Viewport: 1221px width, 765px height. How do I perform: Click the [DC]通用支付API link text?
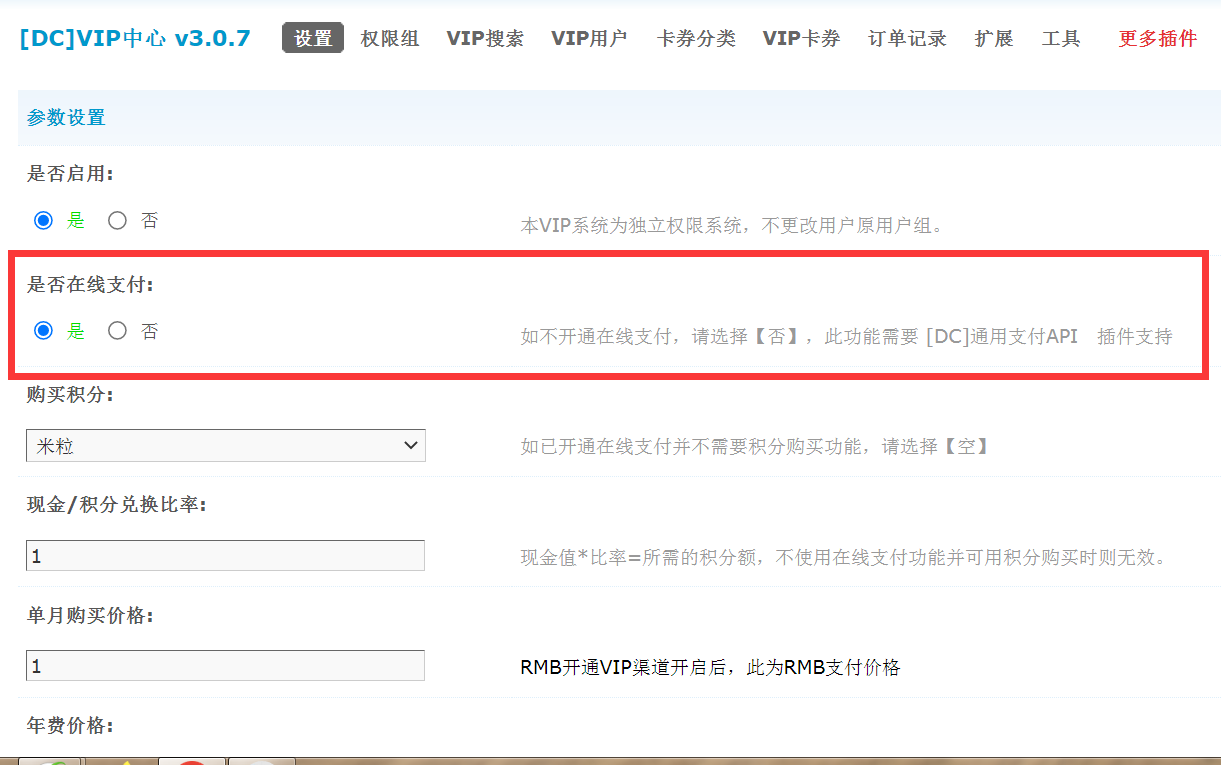1002,336
